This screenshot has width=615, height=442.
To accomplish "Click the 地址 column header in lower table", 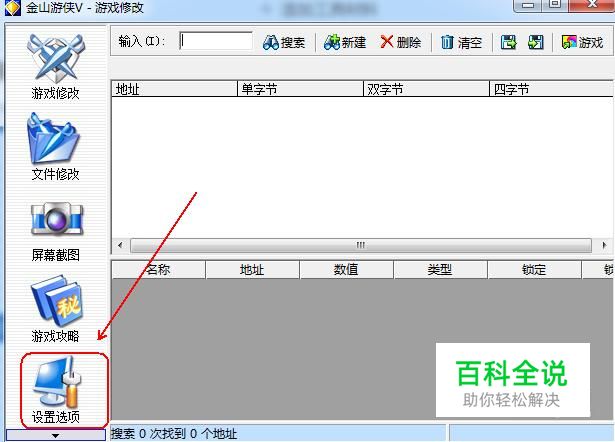I will pos(252,270).
